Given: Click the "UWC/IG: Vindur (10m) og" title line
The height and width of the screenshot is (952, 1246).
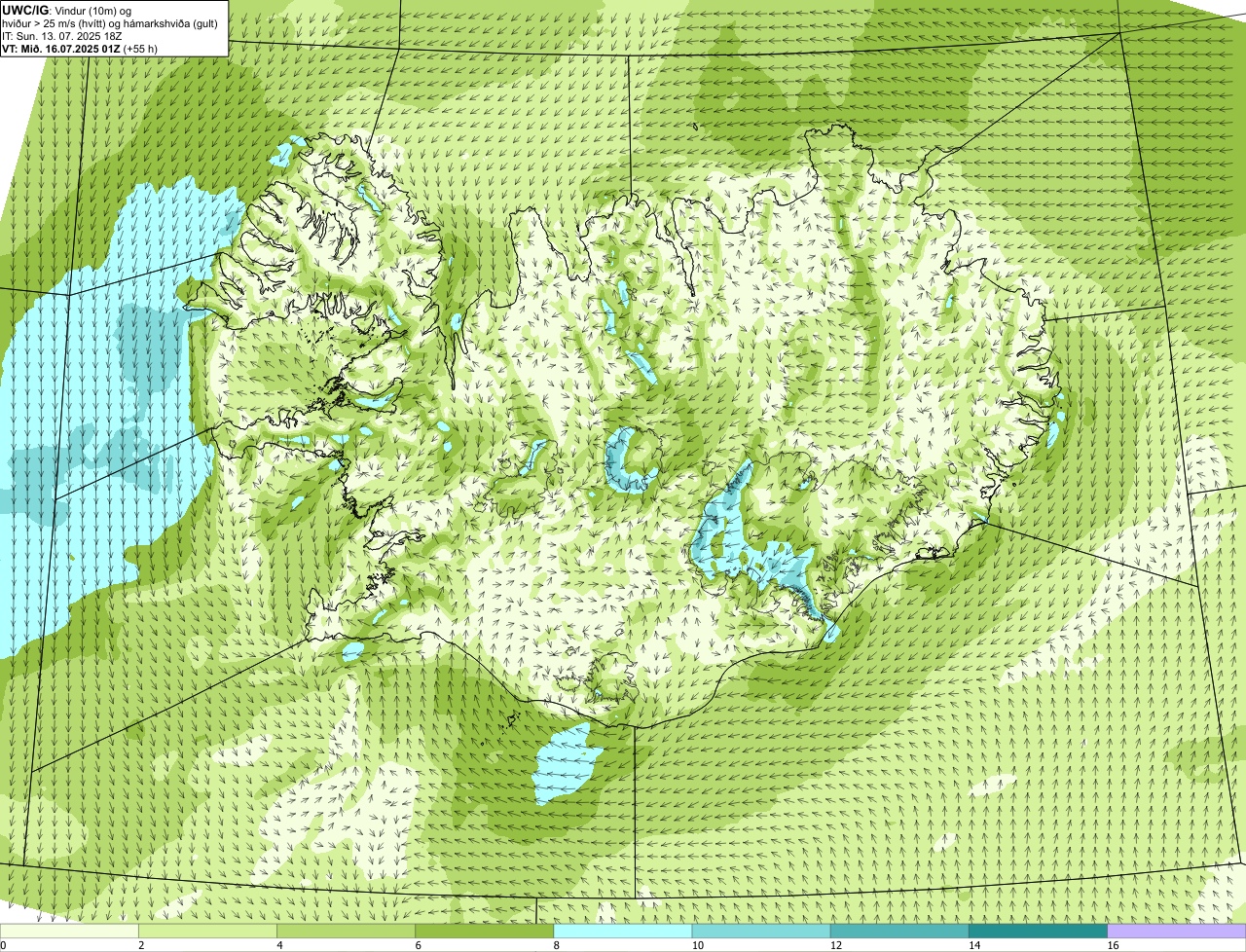Looking at the screenshot, I should click(x=67, y=10).
